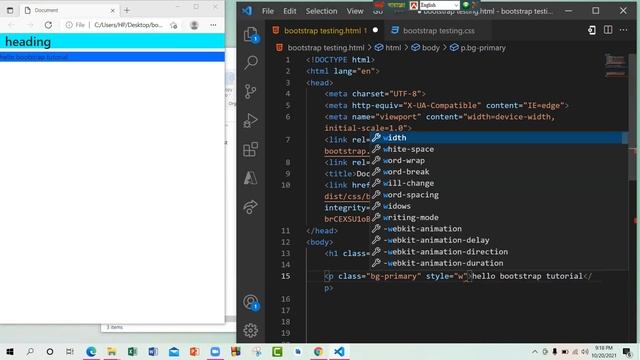This screenshot has width=640, height=360.
Task: Choose word-wrap suggestion
Action: pyautogui.click(x=499, y=160)
